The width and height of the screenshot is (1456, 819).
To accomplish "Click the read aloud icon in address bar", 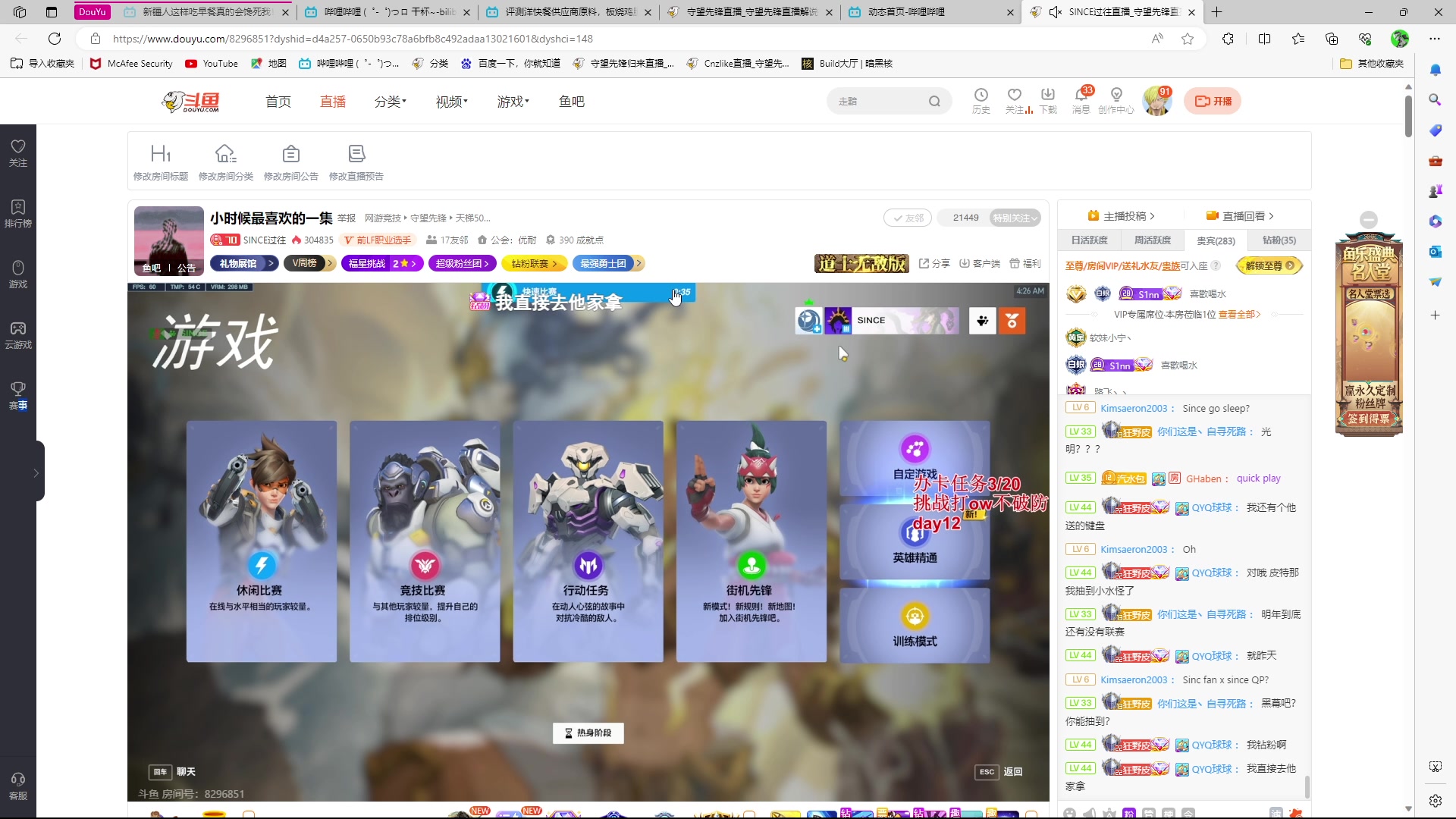I will 1157,39.
